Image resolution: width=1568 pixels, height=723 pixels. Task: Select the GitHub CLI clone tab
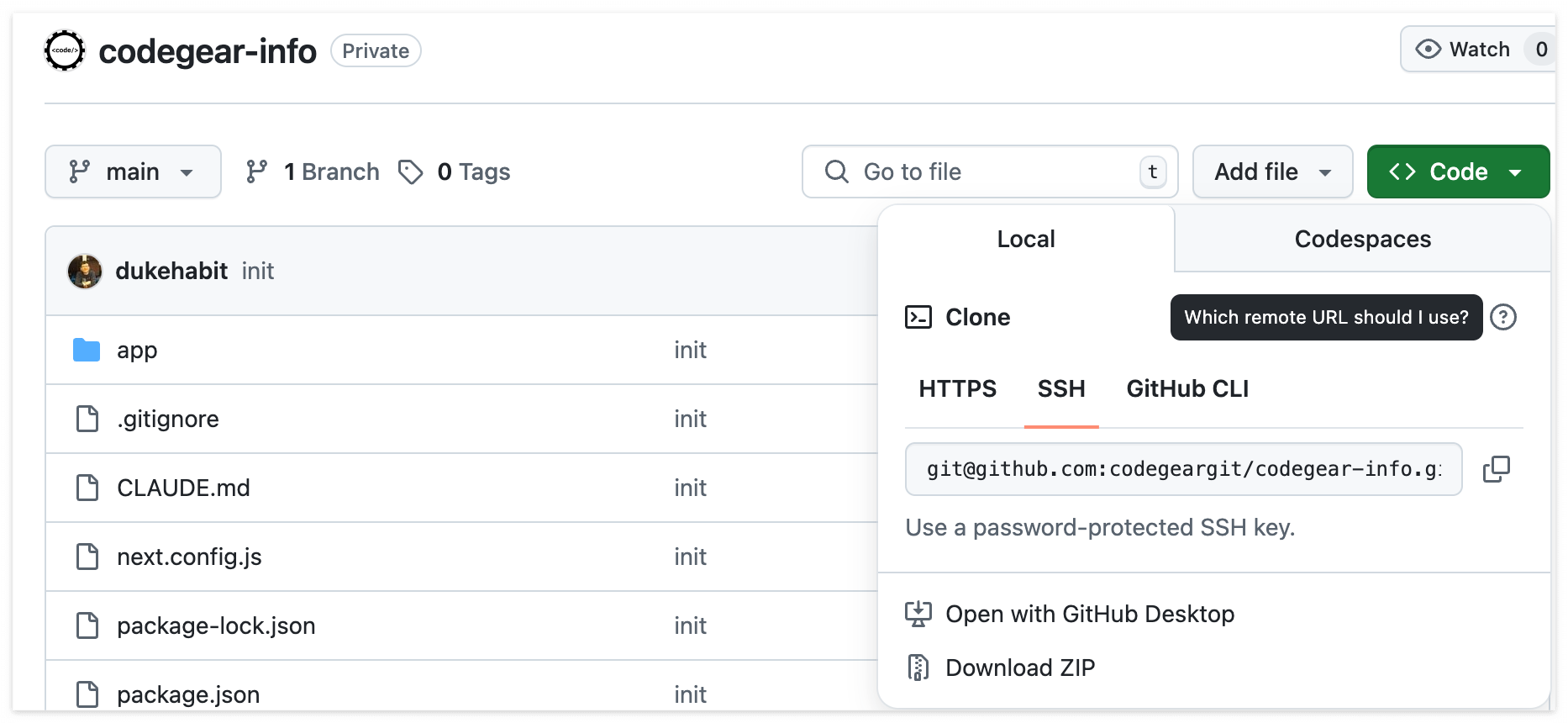pyautogui.click(x=1187, y=388)
